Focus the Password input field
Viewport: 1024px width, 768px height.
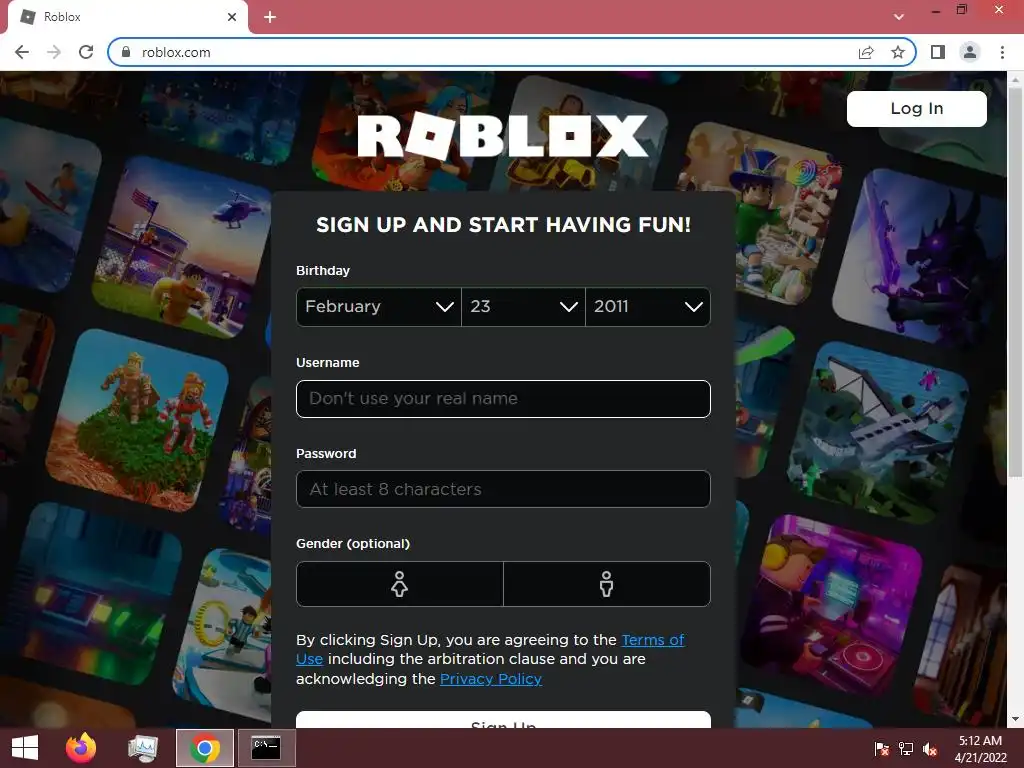503,489
